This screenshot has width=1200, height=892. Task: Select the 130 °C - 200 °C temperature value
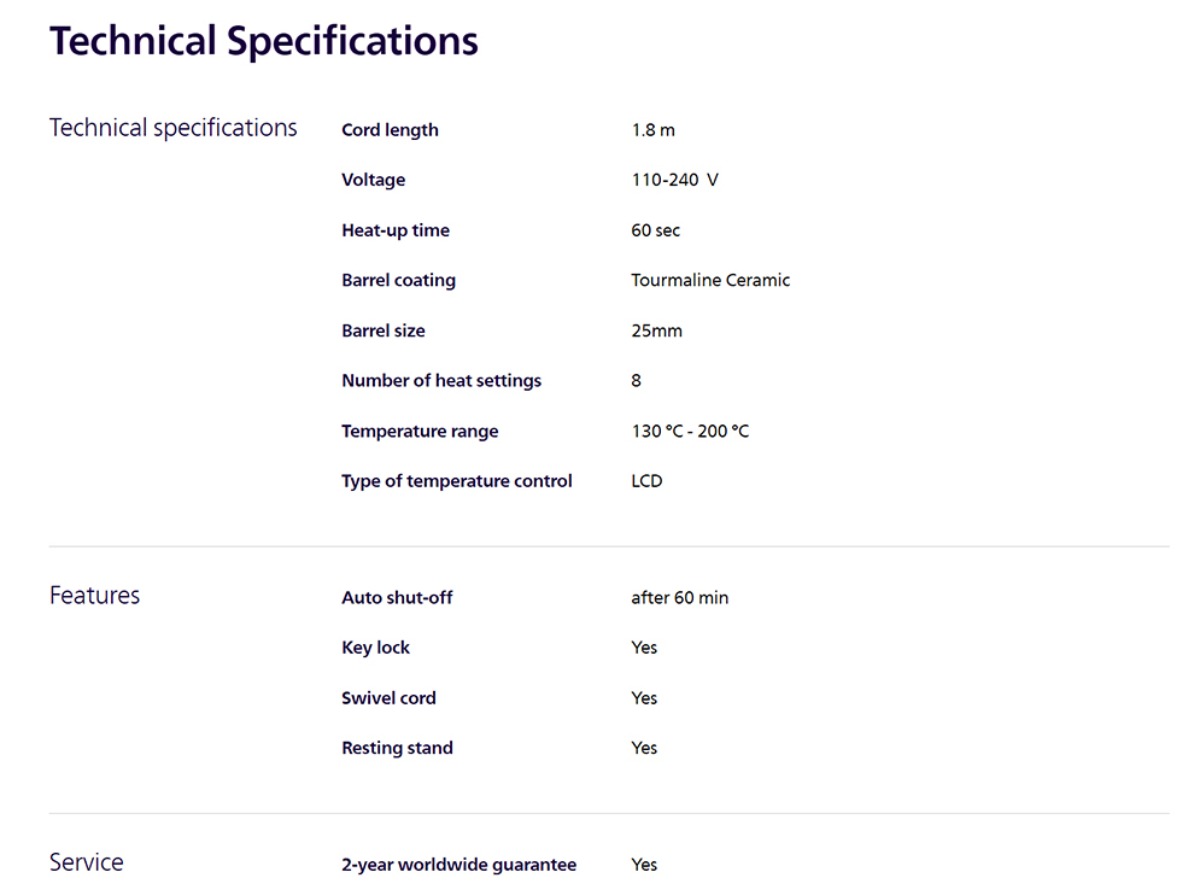click(690, 431)
